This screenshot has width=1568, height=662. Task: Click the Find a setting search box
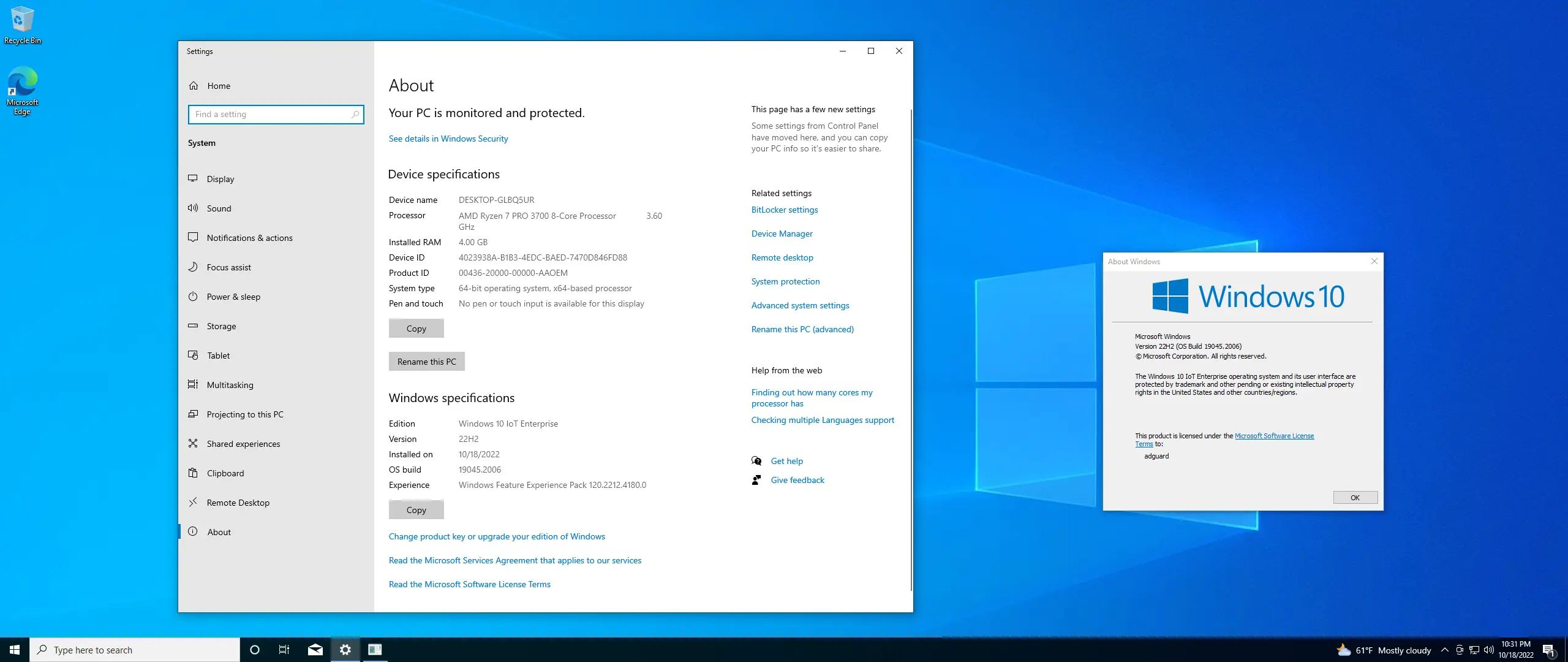(x=276, y=114)
